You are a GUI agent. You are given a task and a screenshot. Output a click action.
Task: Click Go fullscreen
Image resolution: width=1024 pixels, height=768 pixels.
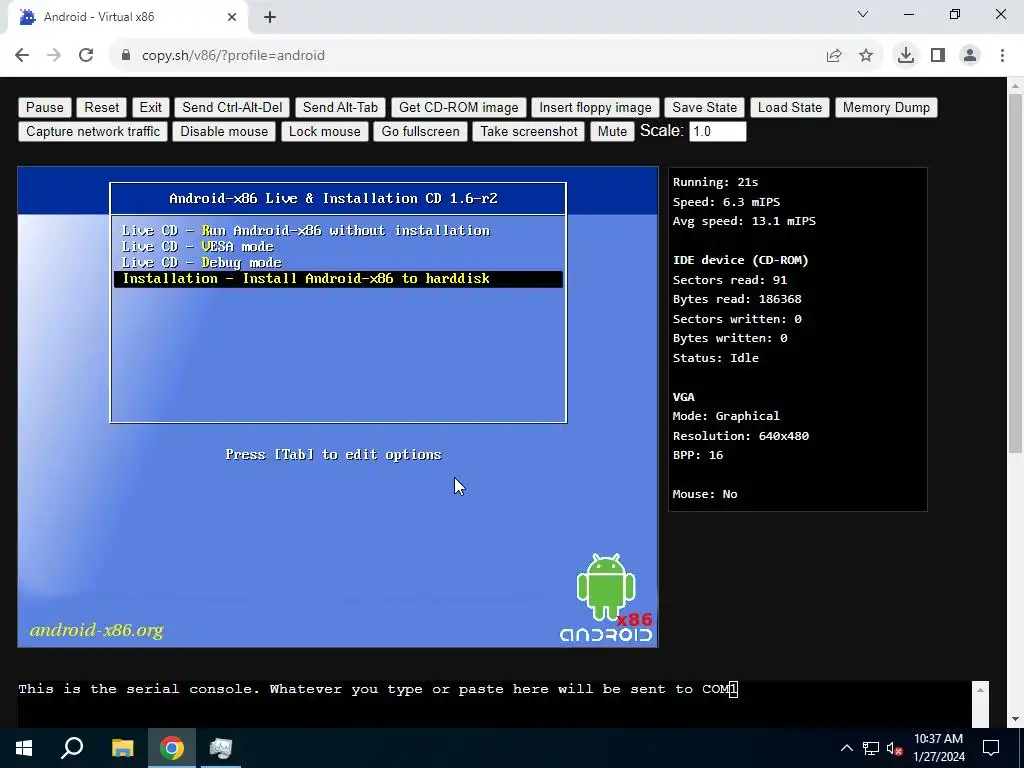click(x=420, y=131)
